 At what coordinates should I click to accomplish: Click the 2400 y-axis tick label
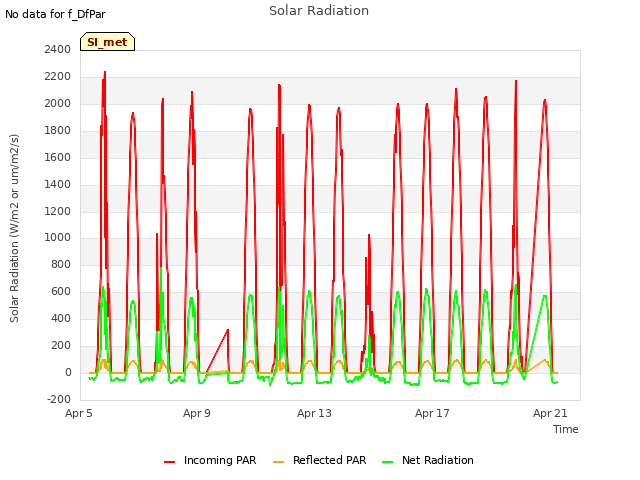click(58, 49)
